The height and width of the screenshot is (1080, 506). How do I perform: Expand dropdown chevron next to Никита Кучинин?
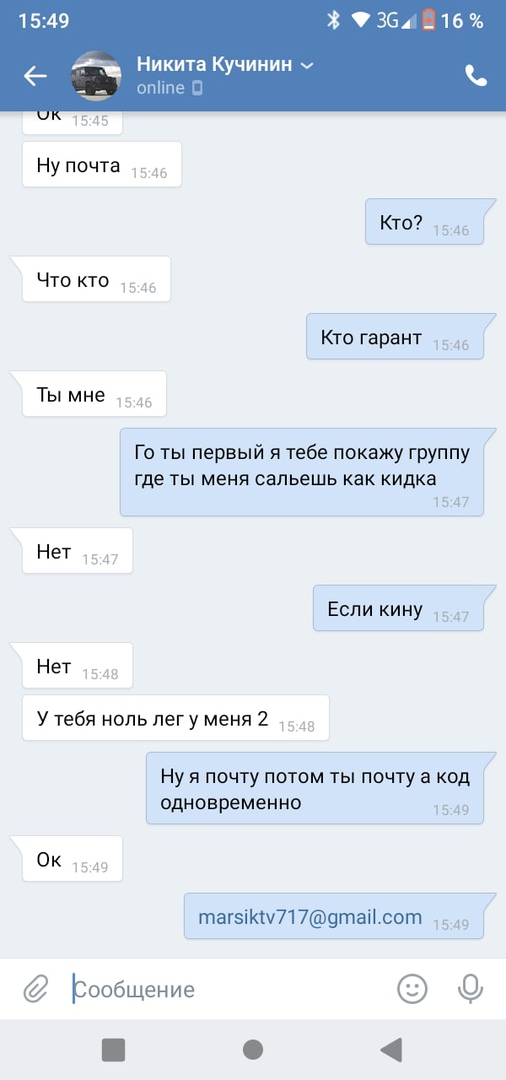click(x=307, y=65)
